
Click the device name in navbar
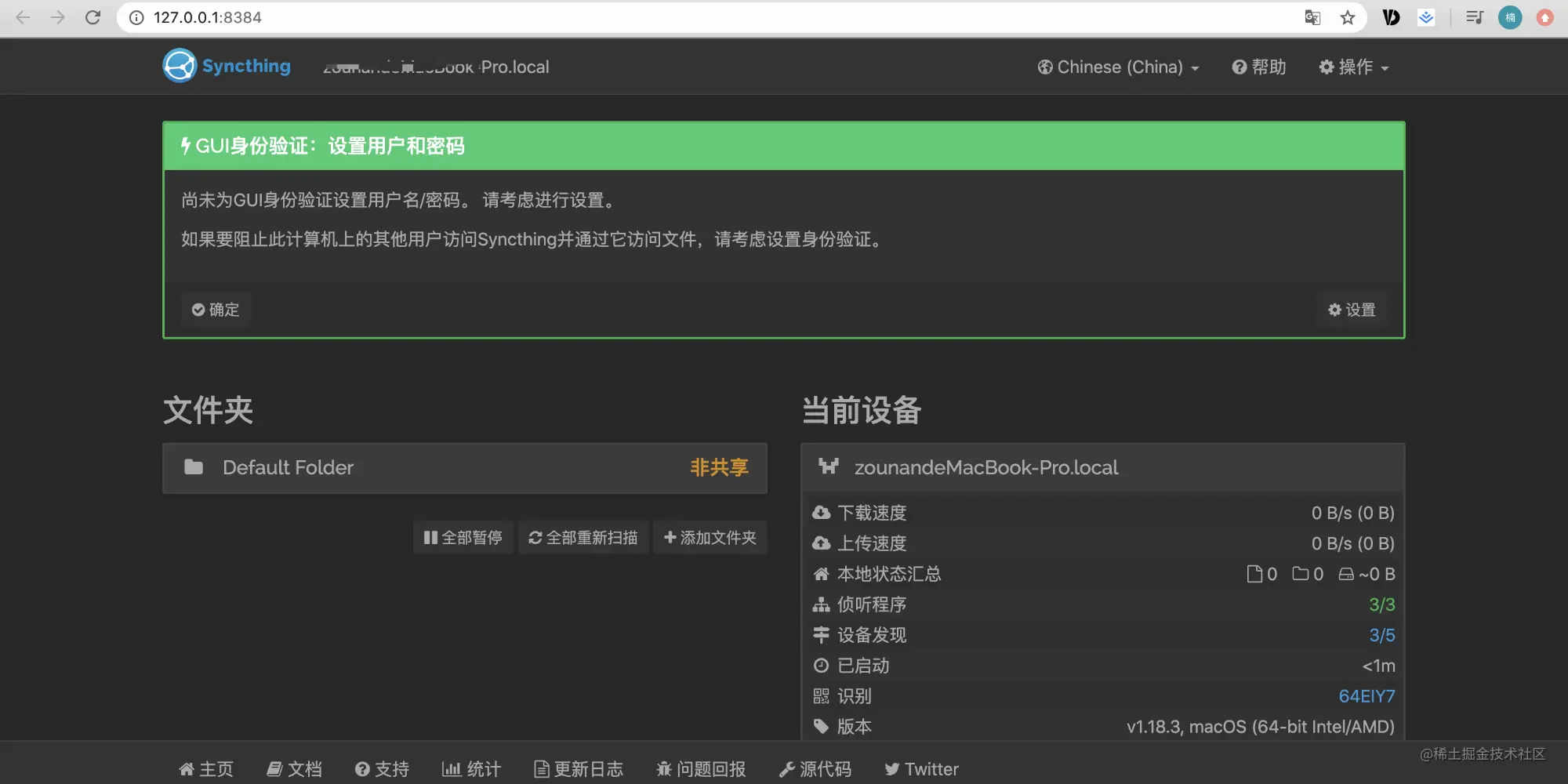click(436, 67)
